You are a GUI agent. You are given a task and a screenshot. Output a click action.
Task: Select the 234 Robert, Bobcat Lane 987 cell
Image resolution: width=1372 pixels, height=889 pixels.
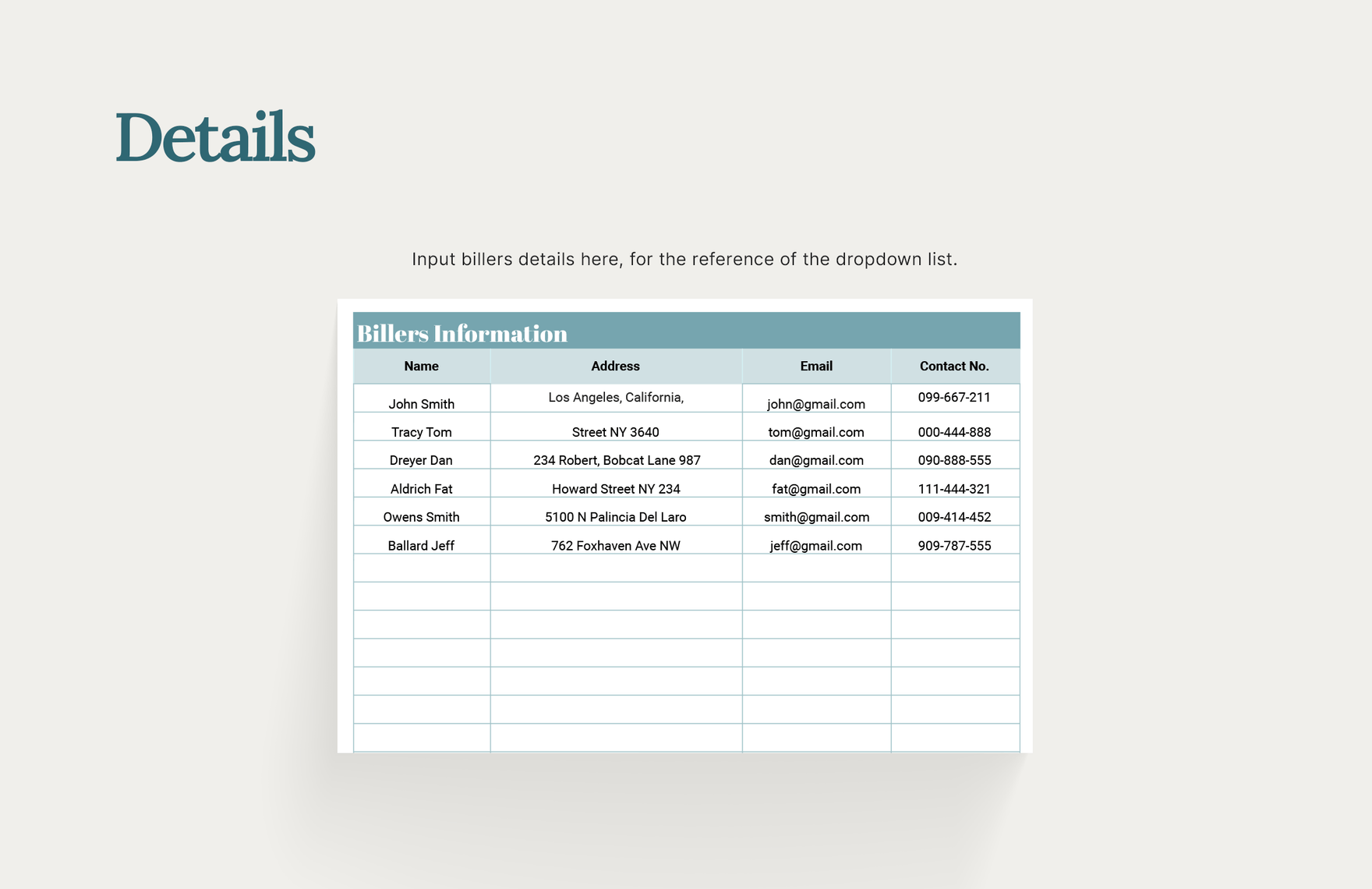(x=616, y=455)
